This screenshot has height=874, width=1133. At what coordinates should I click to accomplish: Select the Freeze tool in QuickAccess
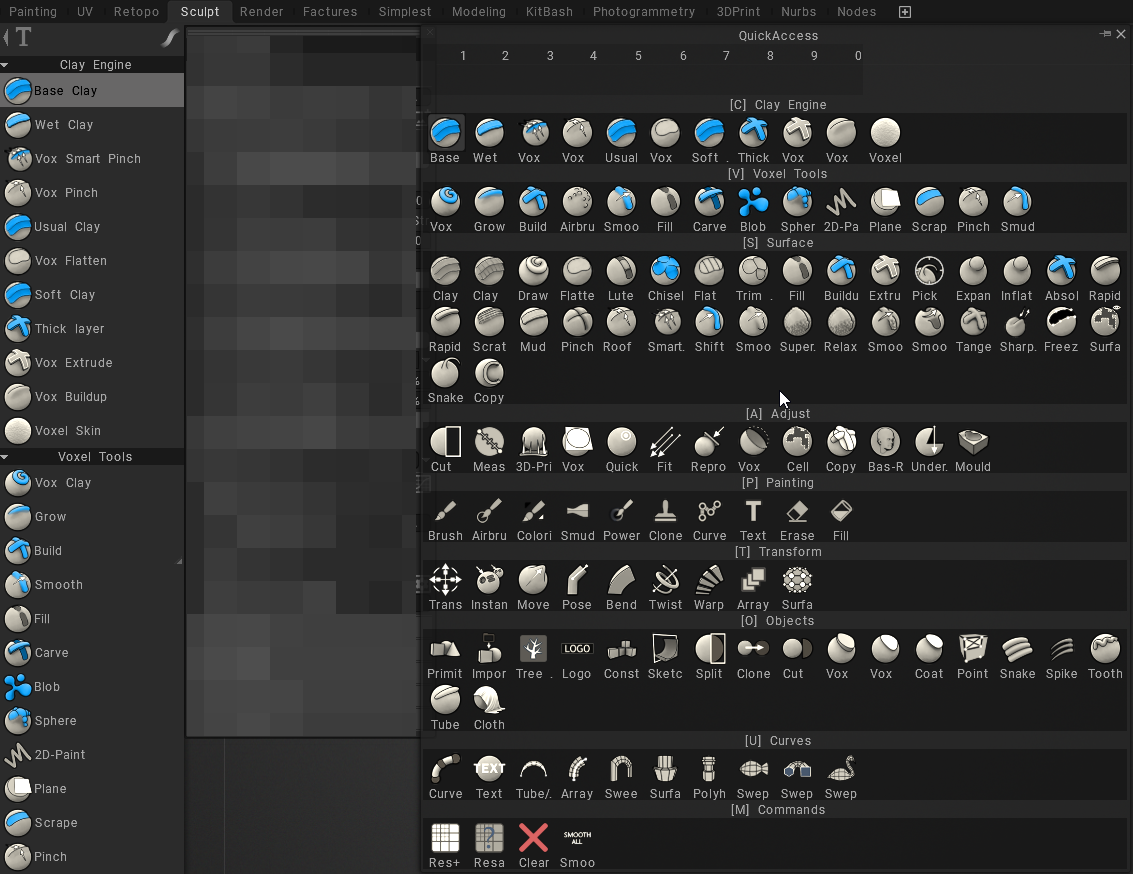1061,323
